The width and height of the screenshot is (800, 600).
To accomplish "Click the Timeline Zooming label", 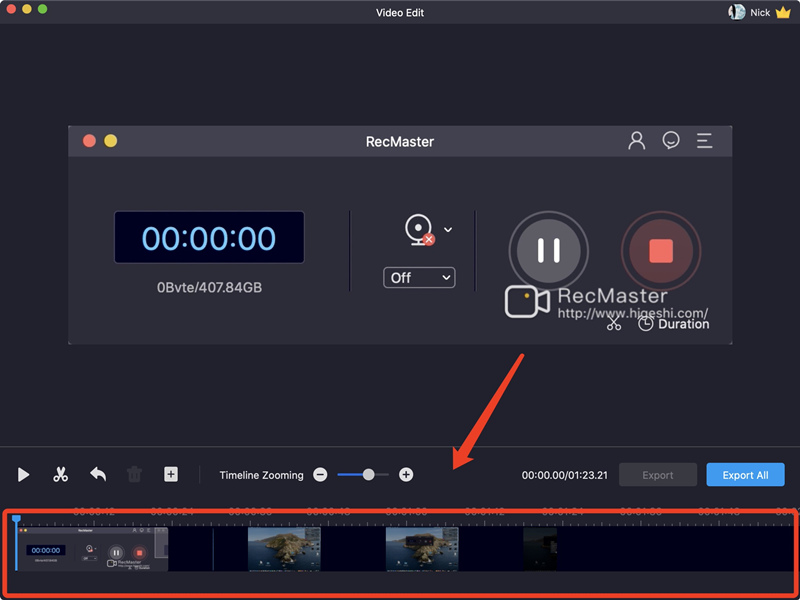I will pos(261,475).
